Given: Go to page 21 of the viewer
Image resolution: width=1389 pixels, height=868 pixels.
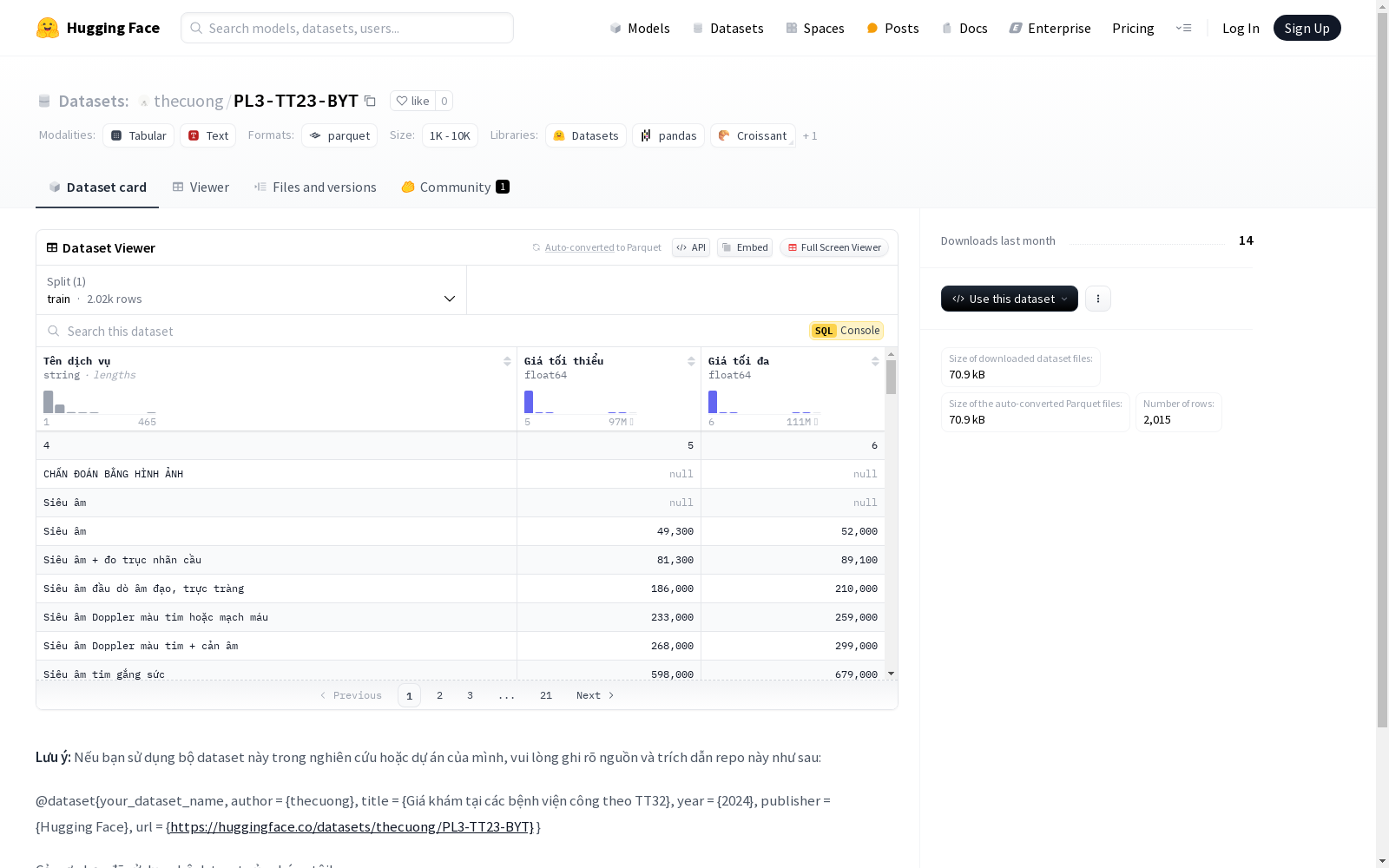Looking at the screenshot, I should (545, 695).
